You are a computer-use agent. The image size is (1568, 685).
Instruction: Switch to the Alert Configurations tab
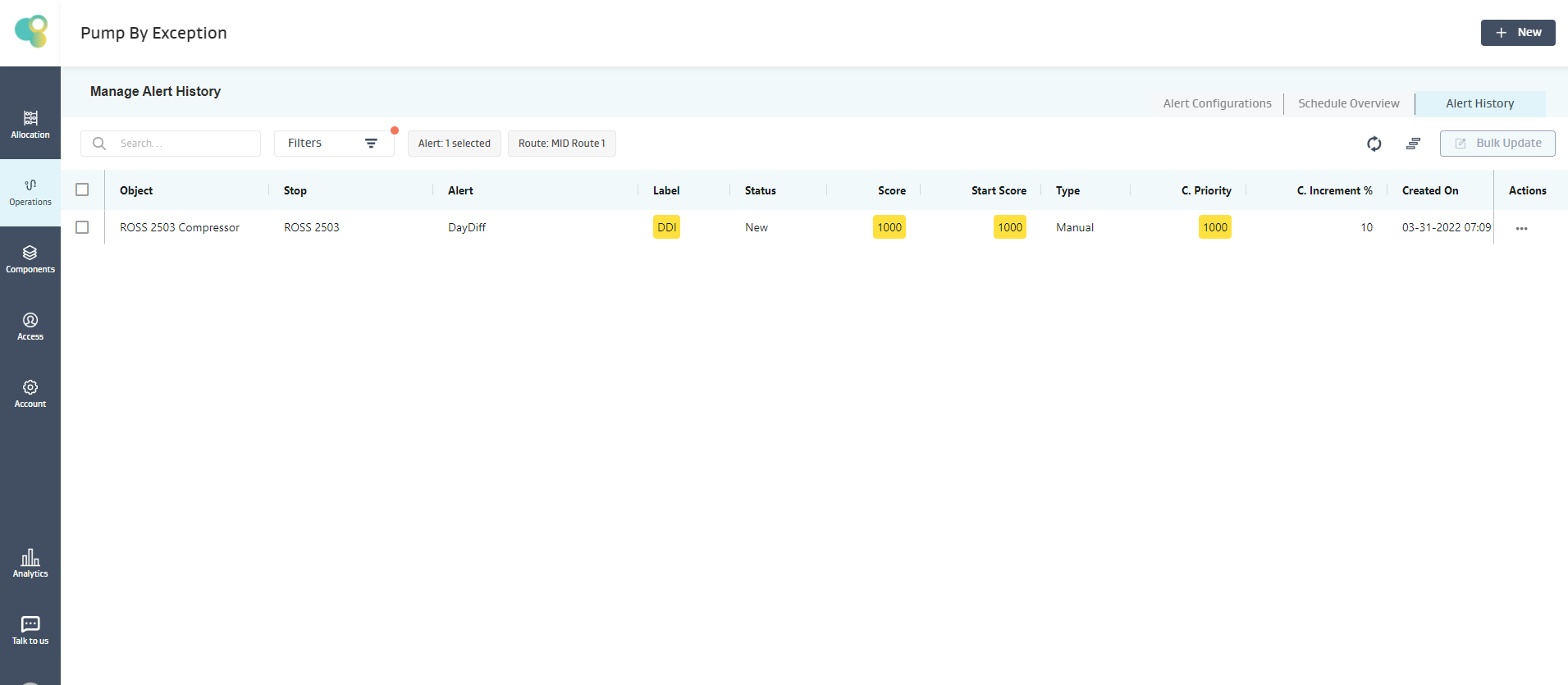(1217, 103)
